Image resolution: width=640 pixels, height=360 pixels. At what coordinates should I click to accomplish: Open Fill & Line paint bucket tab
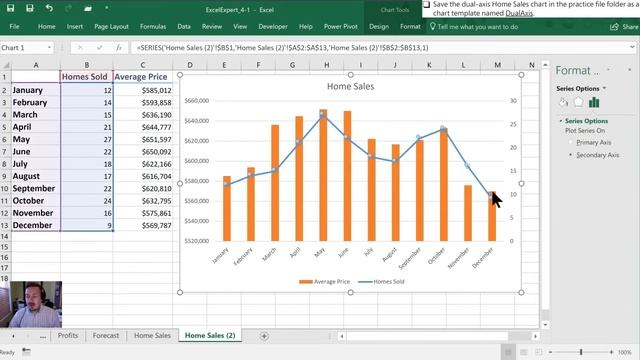(x=563, y=102)
